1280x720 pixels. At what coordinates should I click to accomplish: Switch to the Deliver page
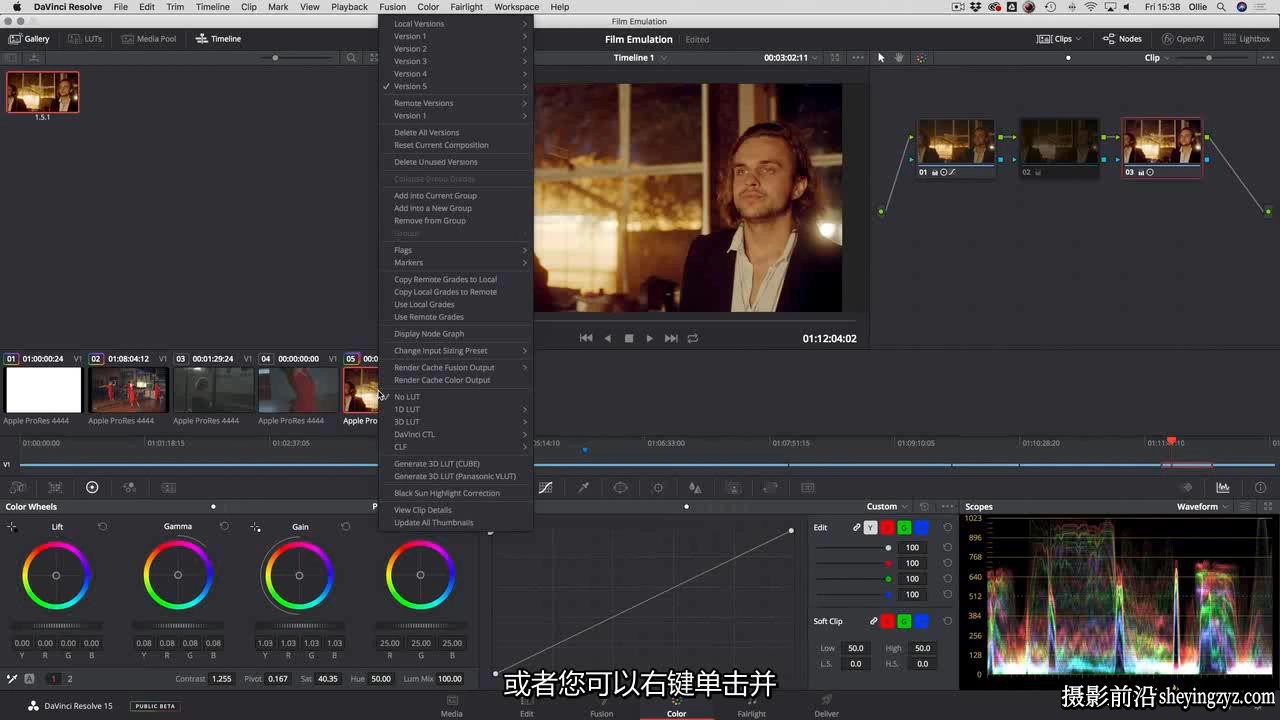coord(827,705)
